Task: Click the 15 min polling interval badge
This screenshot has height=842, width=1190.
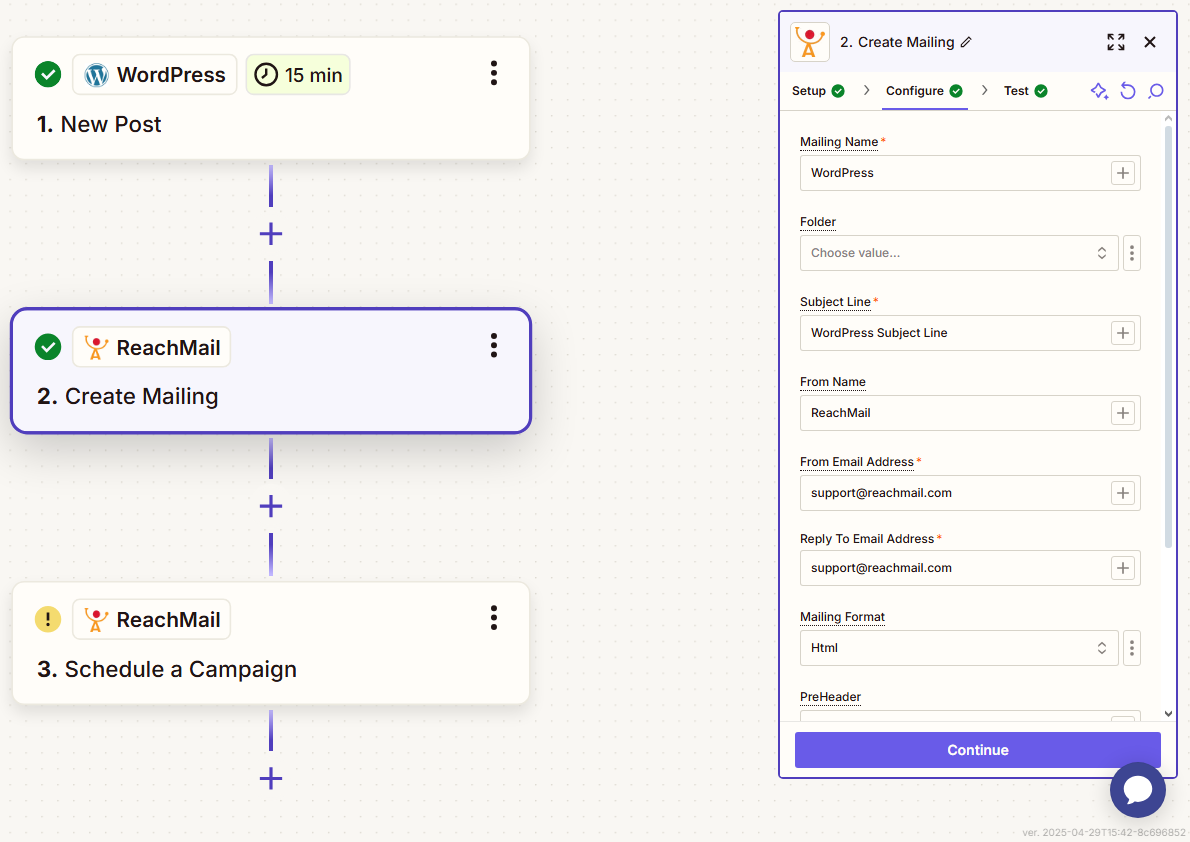Action: (x=298, y=74)
